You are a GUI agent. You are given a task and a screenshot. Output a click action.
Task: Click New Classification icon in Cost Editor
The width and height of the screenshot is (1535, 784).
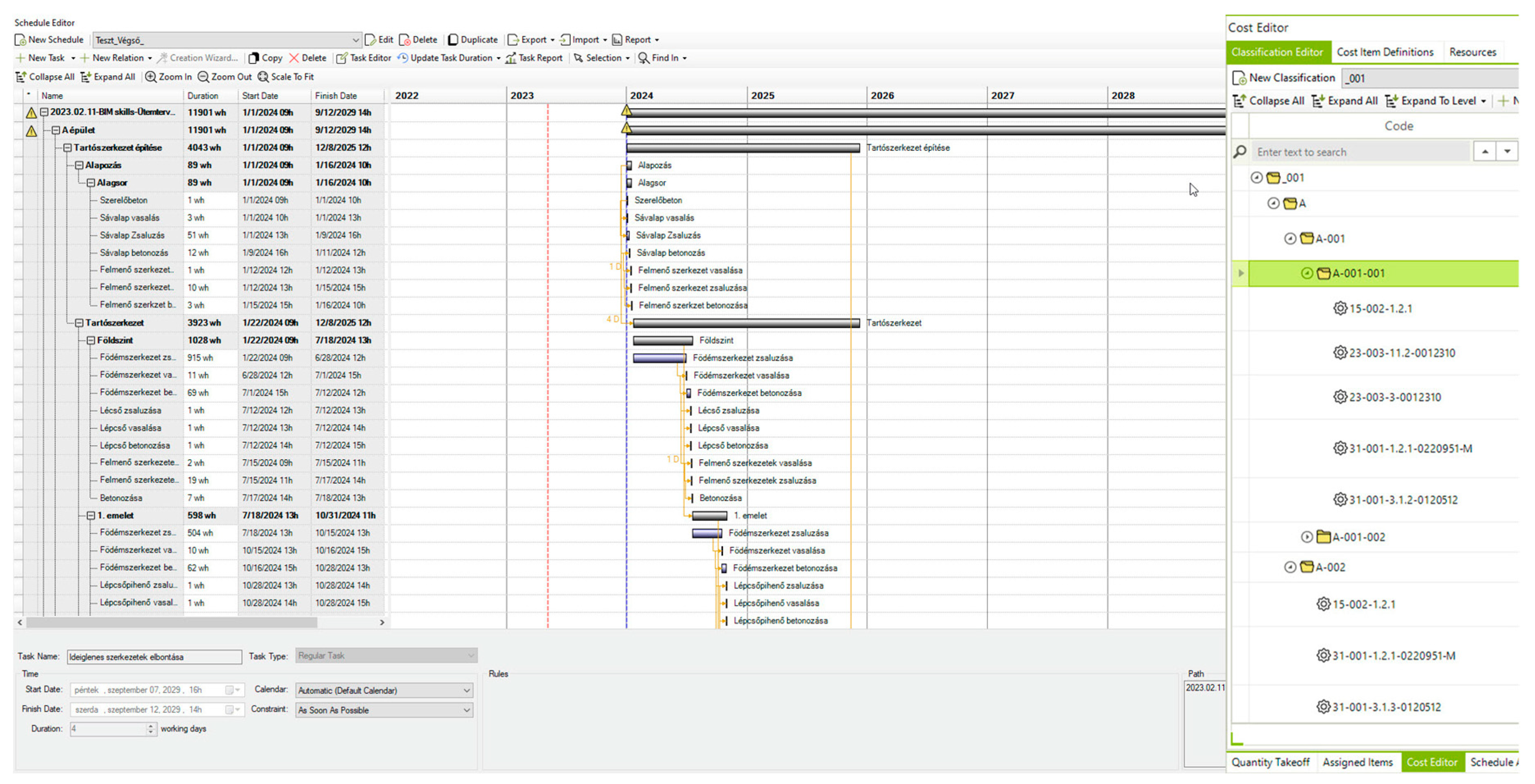1240,78
